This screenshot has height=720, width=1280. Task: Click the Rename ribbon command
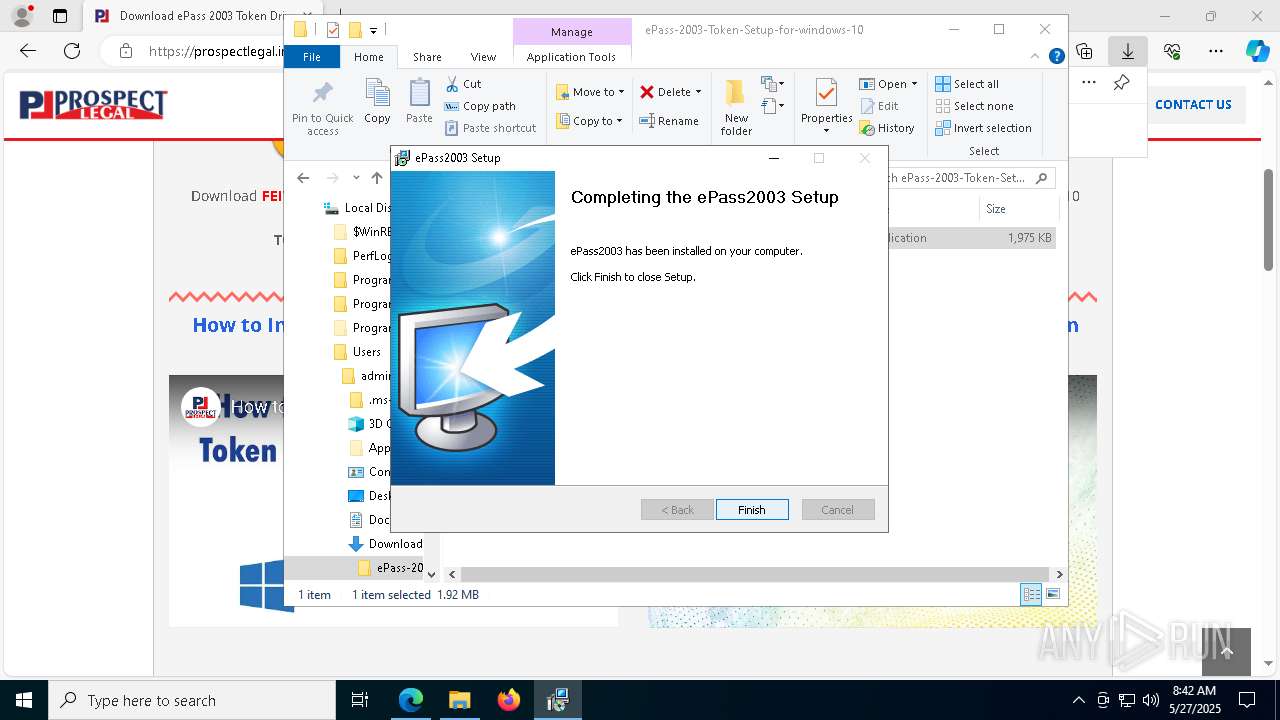coord(669,121)
